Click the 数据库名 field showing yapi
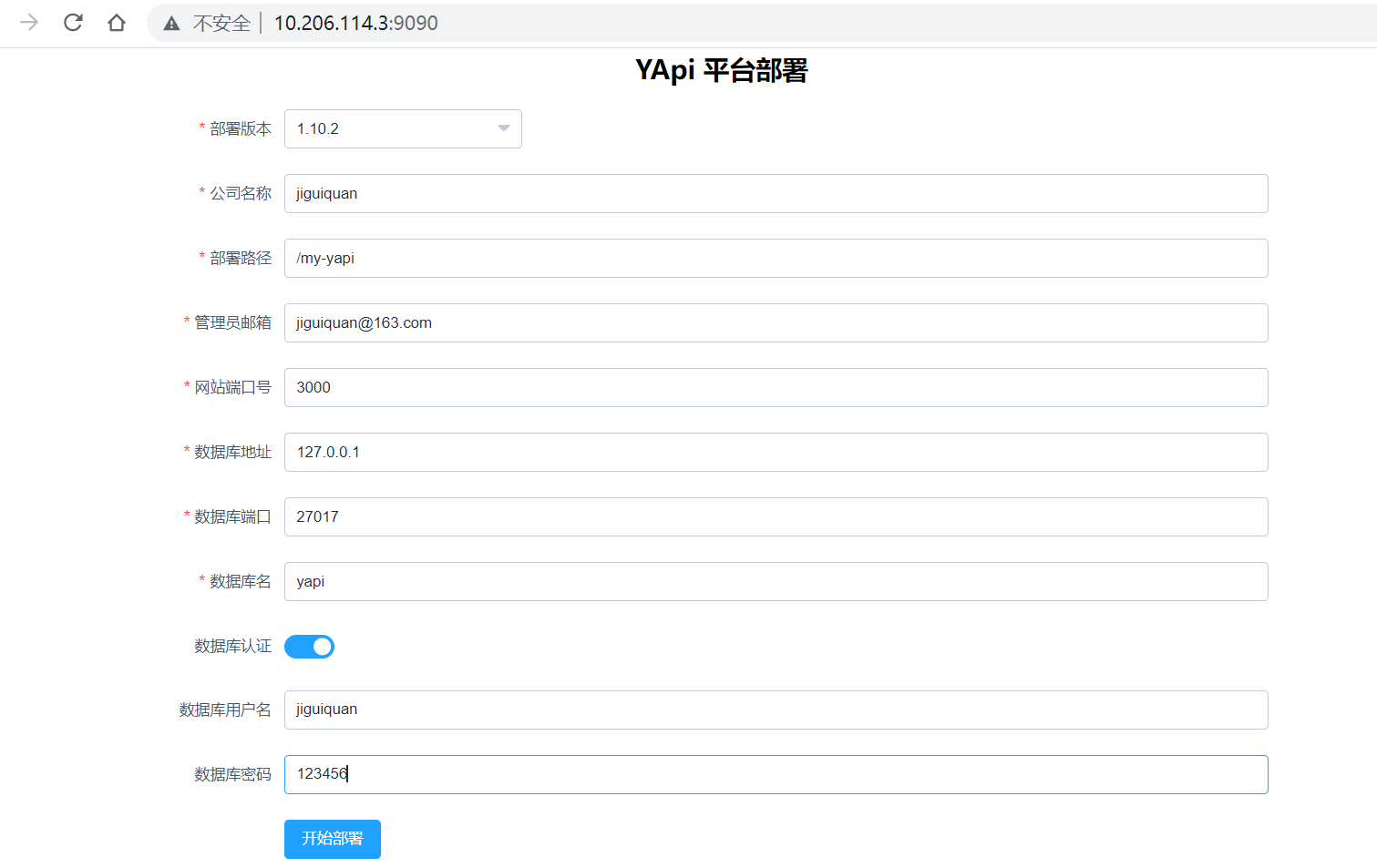Screen dimensions: 1377x868 tap(776, 581)
